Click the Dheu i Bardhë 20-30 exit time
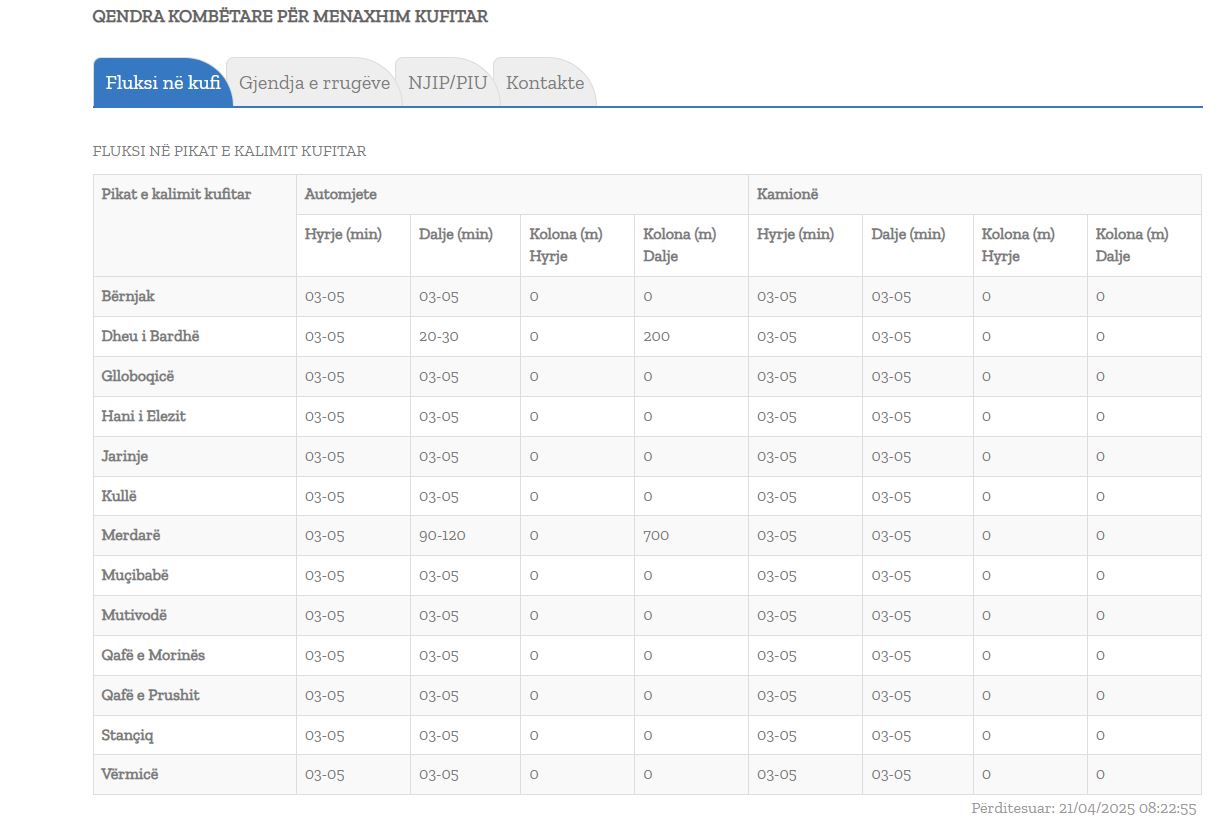Viewport: 1225px width, 831px height. [x=439, y=336]
